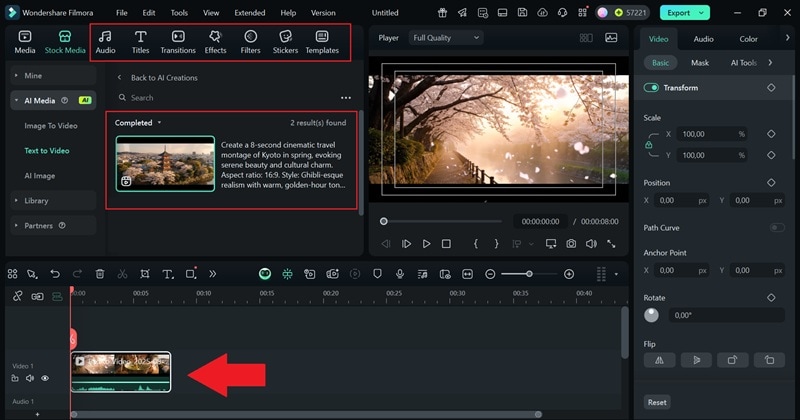The width and height of the screenshot is (800, 420).
Task: Select the Stock Media tab
Action: (65, 42)
